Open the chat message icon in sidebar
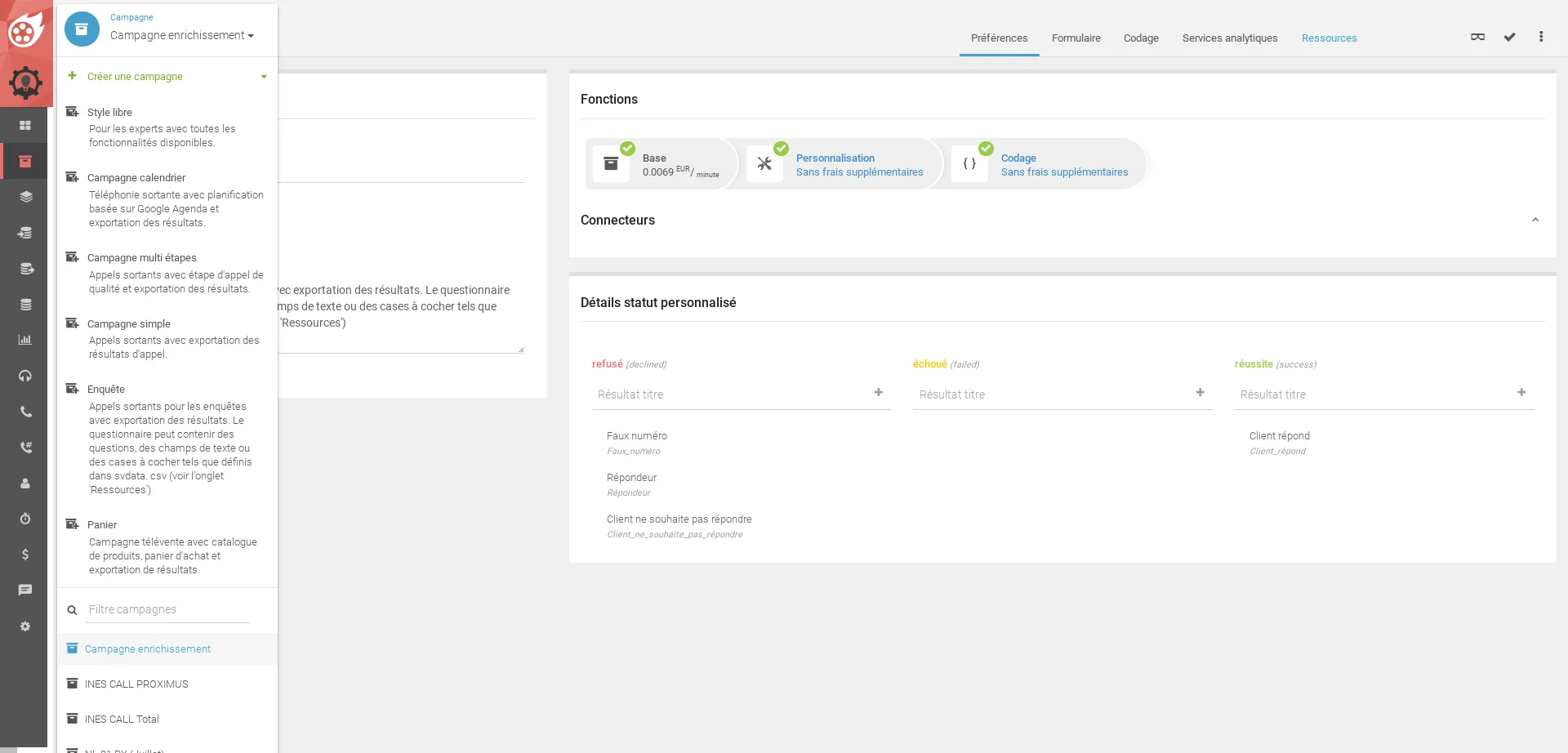 point(25,590)
